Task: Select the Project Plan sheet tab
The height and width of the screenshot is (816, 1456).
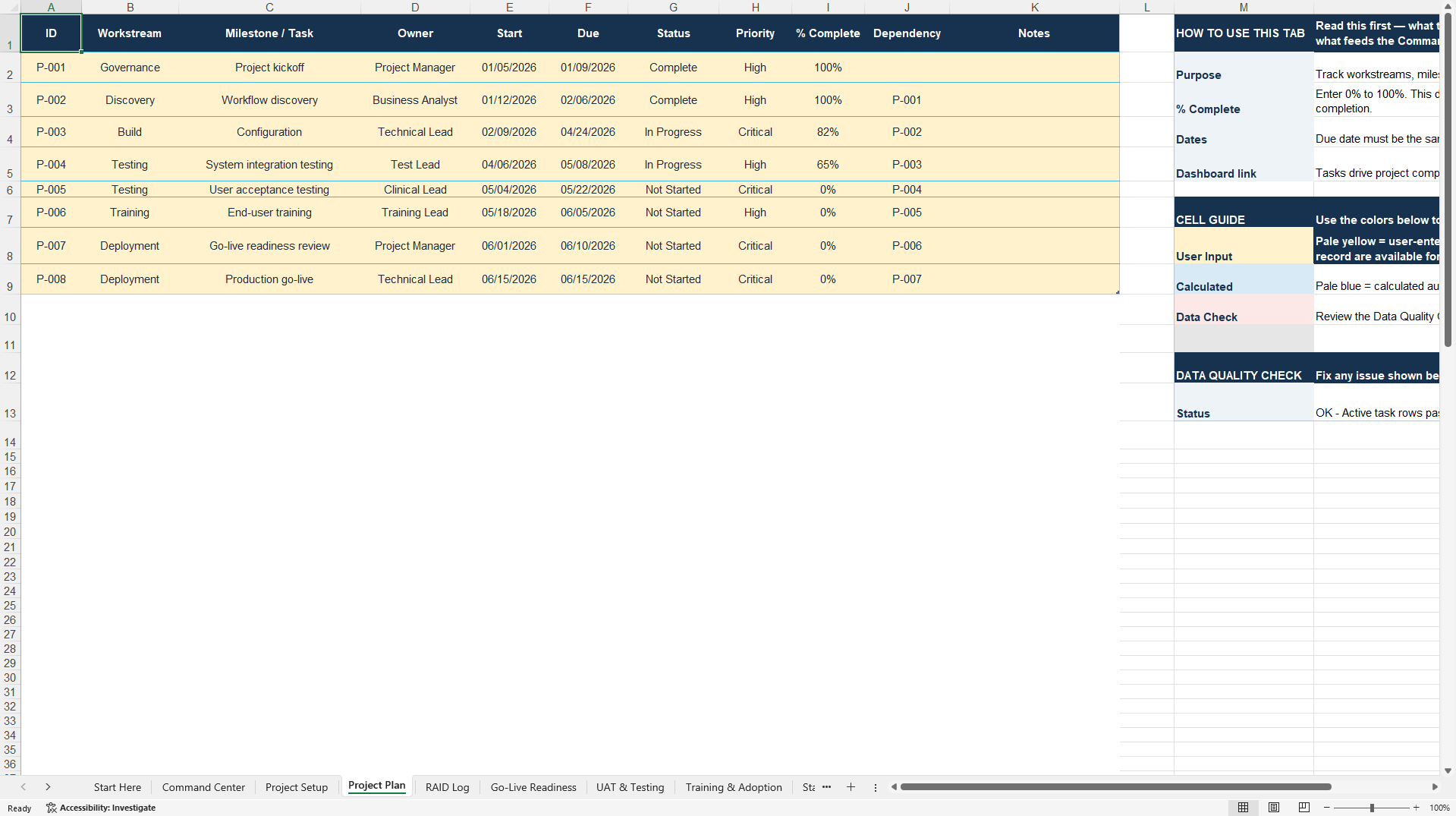Action: coord(376,786)
